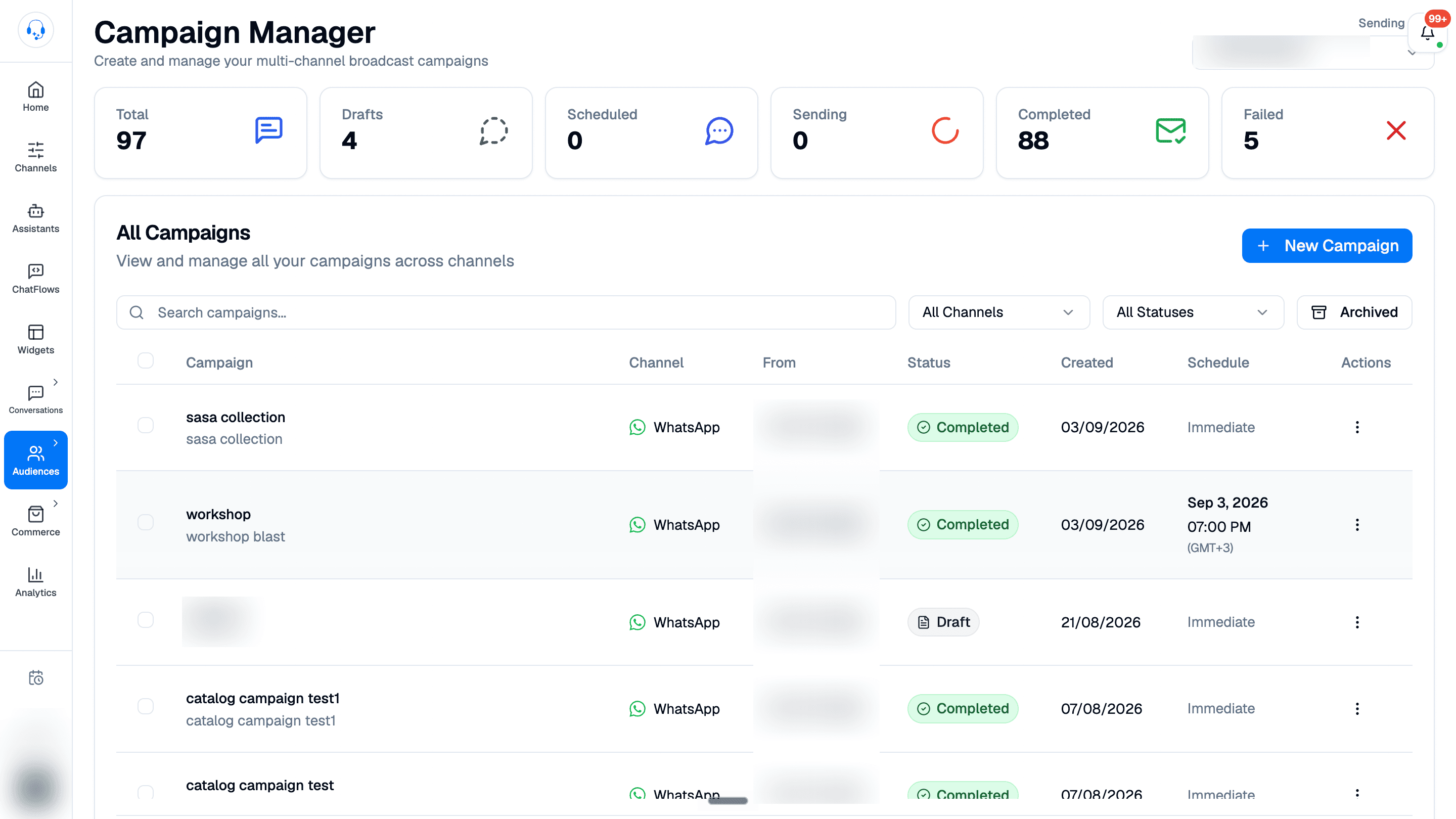Open Widgets from sidebar
Image resolution: width=1456 pixels, height=819 pixels.
35,339
